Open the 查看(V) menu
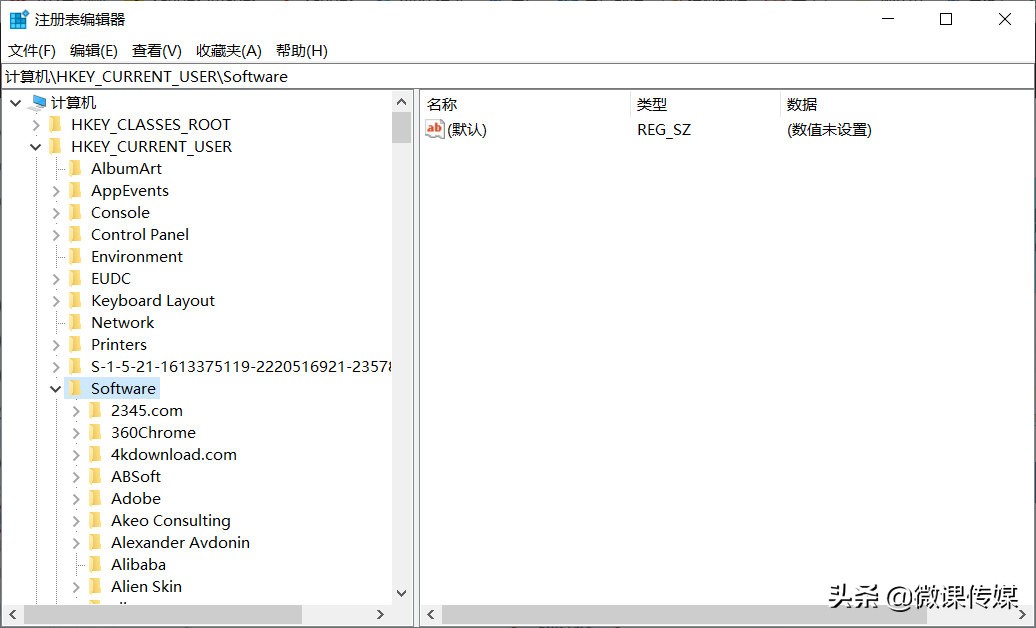This screenshot has height=628, width=1036. click(157, 50)
